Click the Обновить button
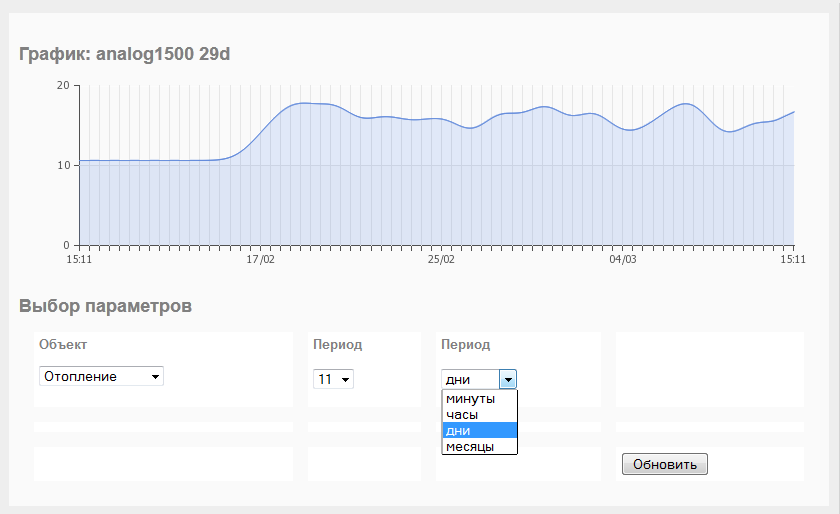Viewport: 840px width, 514px height. coord(664,464)
